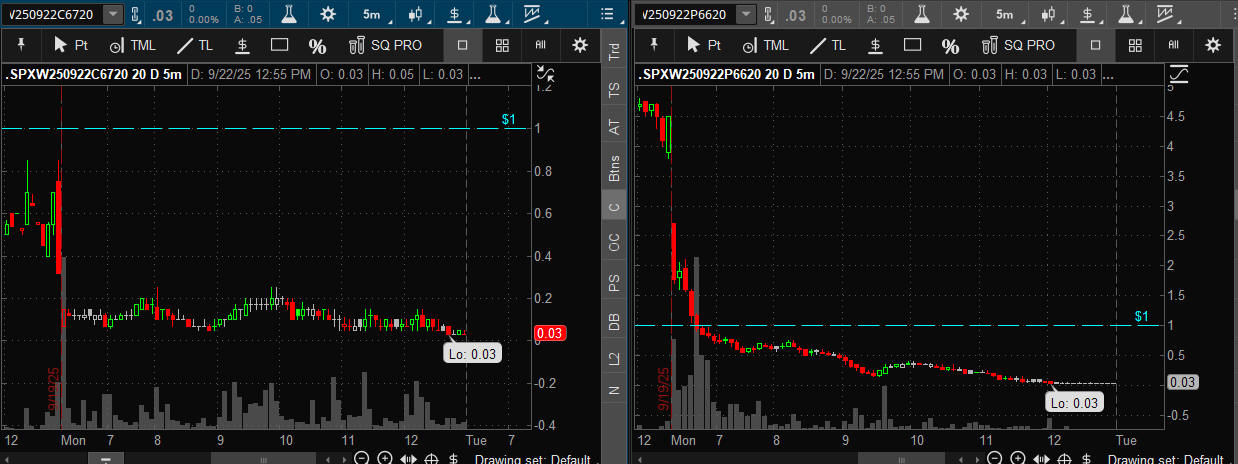The width and height of the screenshot is (1238, 464).
Task: Open the OC sidebar tab
Action: (614, 243)
